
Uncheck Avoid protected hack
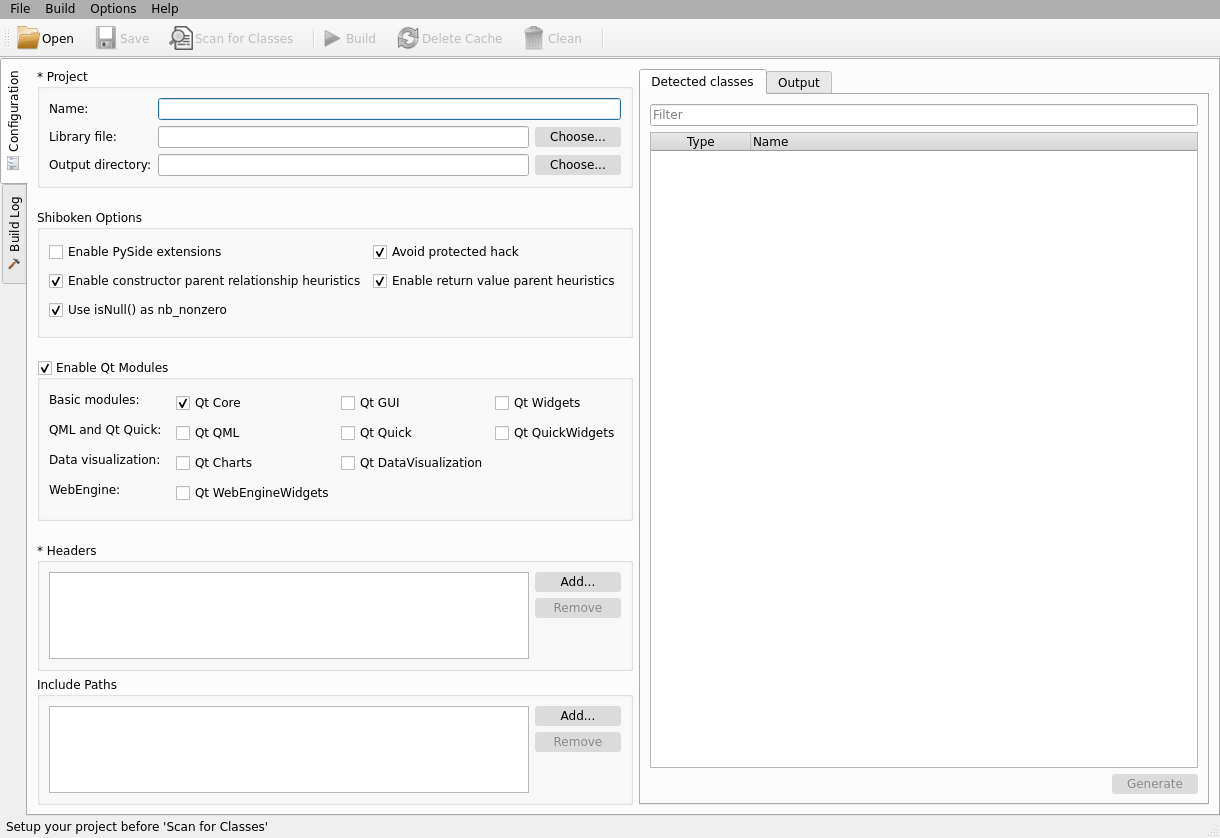380,252
